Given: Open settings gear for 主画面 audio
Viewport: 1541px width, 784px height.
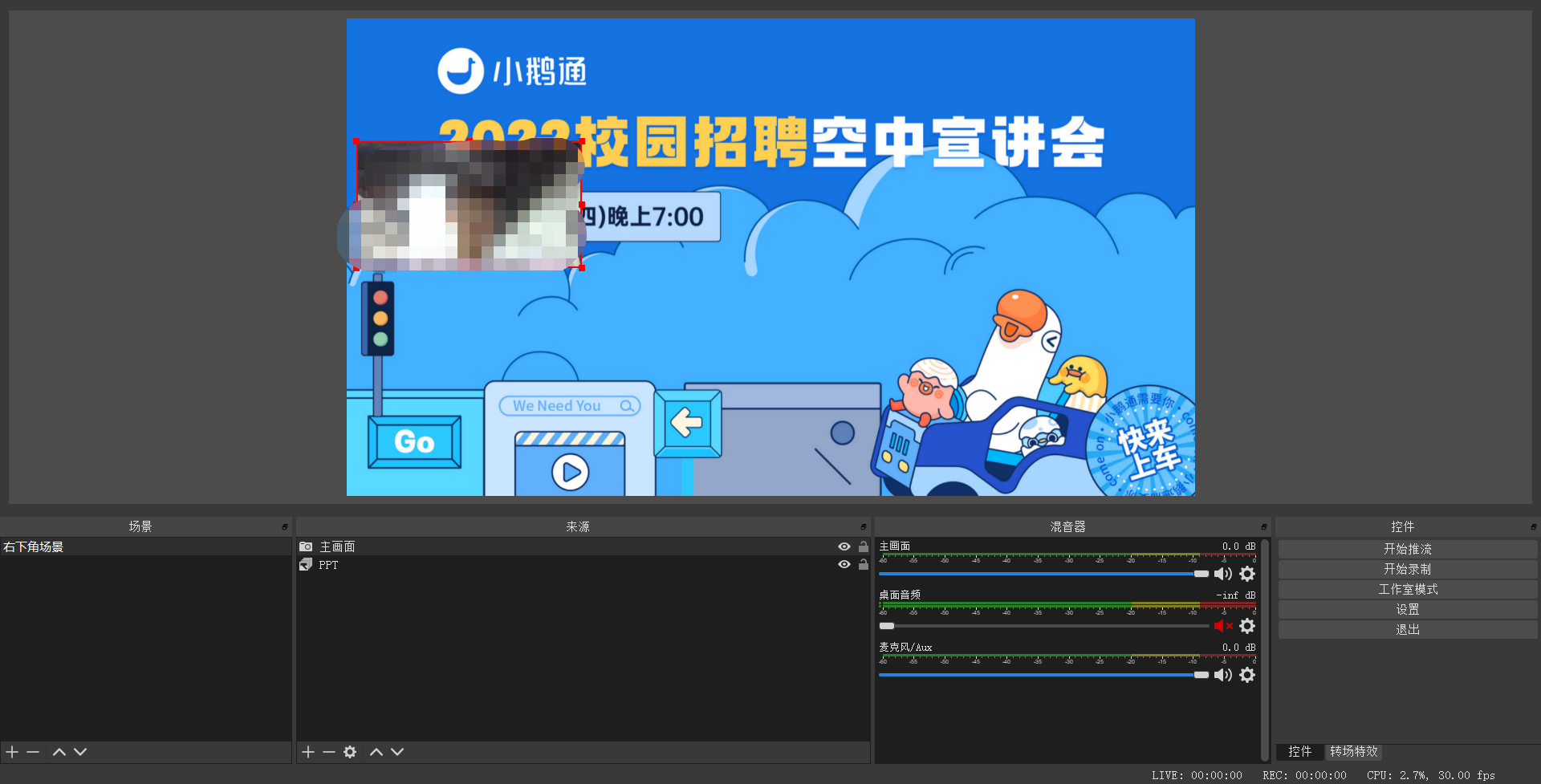Looking at the screenshot, I should [x=1247, y=574].
